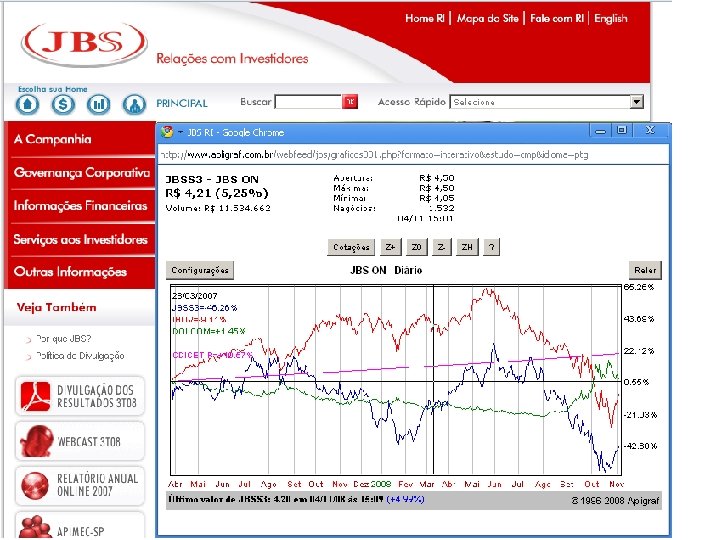This screenshot has height=540, width=720.
Task: Open Por que JBS? link
Action: click(x=63, y=339)
